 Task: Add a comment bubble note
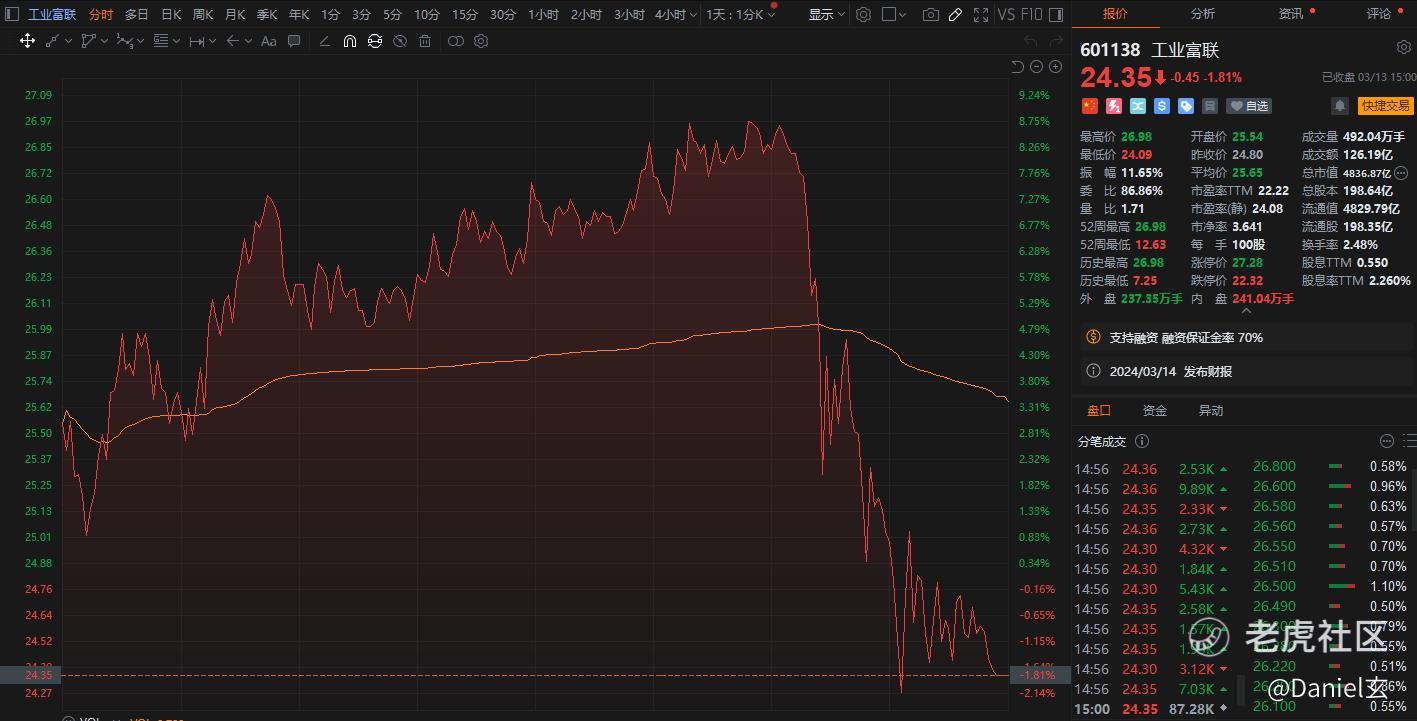[294, 41]
